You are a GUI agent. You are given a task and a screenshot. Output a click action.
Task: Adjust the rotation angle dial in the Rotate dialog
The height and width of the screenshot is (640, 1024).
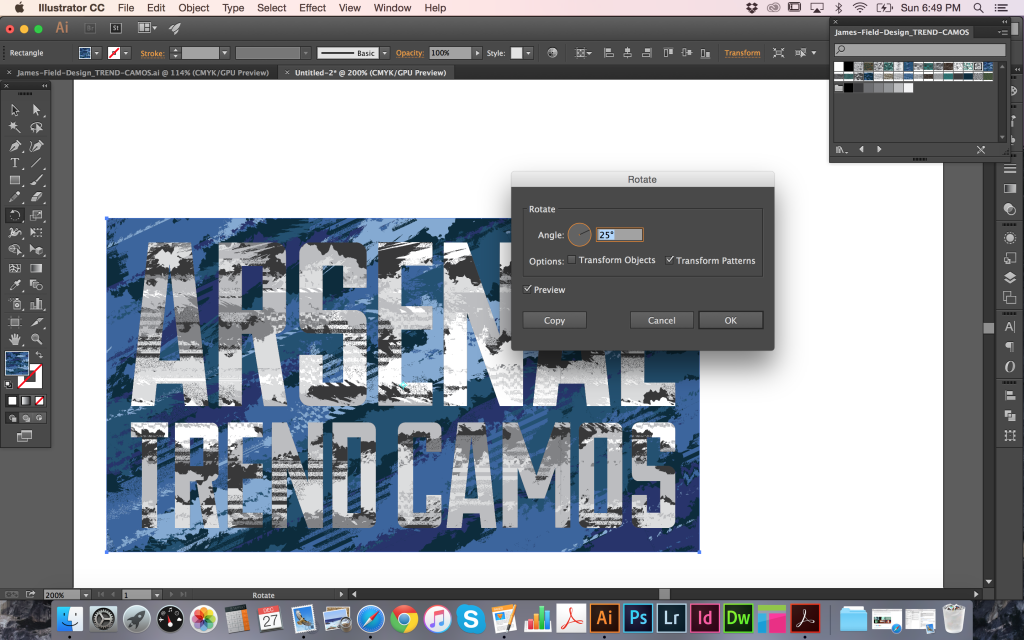pos(579,234)
